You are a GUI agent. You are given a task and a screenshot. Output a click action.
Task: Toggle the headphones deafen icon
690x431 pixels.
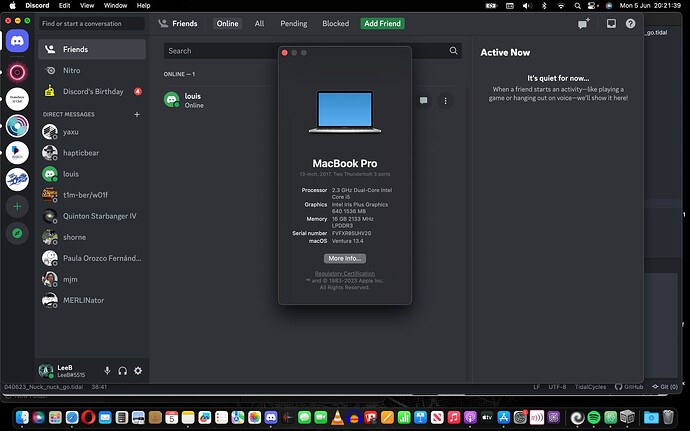click(x=122, y=371)
